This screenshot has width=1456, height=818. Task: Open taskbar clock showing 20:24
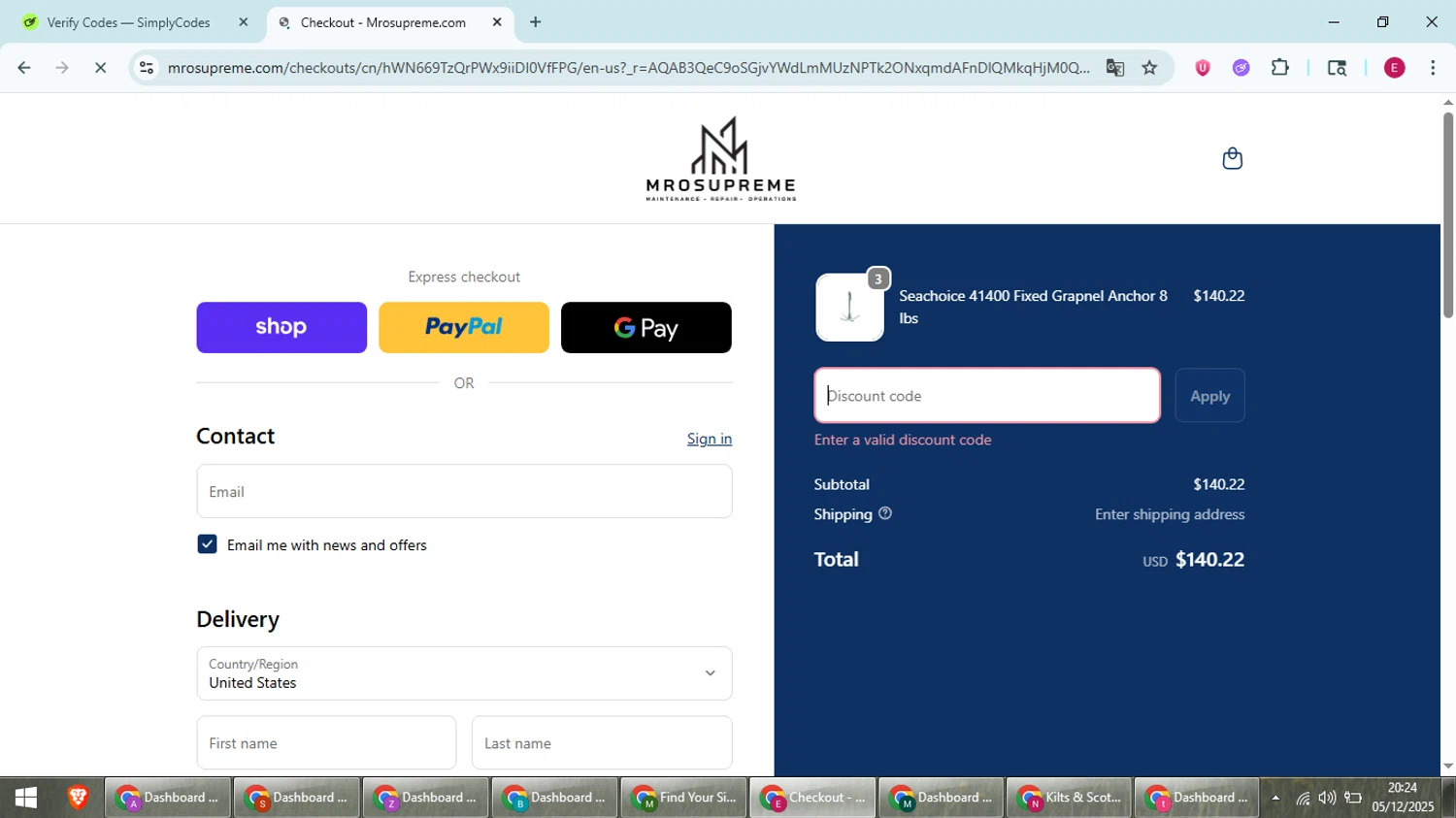click(x=1403, y=798)
